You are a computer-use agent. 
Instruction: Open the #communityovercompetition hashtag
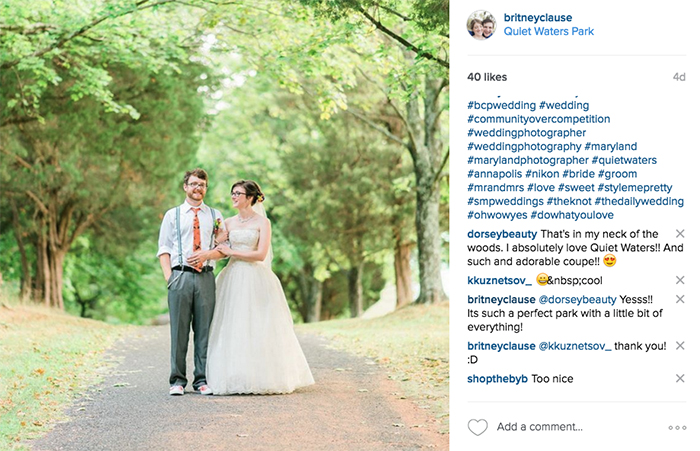point(538,119)
